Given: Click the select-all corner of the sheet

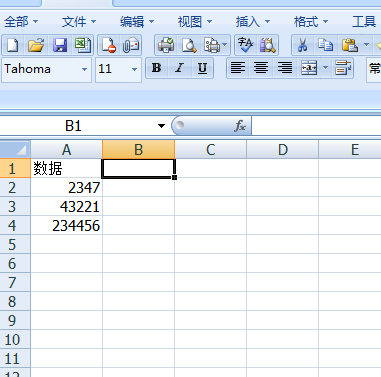Looking at the screenshot, I should coord(15,150).
